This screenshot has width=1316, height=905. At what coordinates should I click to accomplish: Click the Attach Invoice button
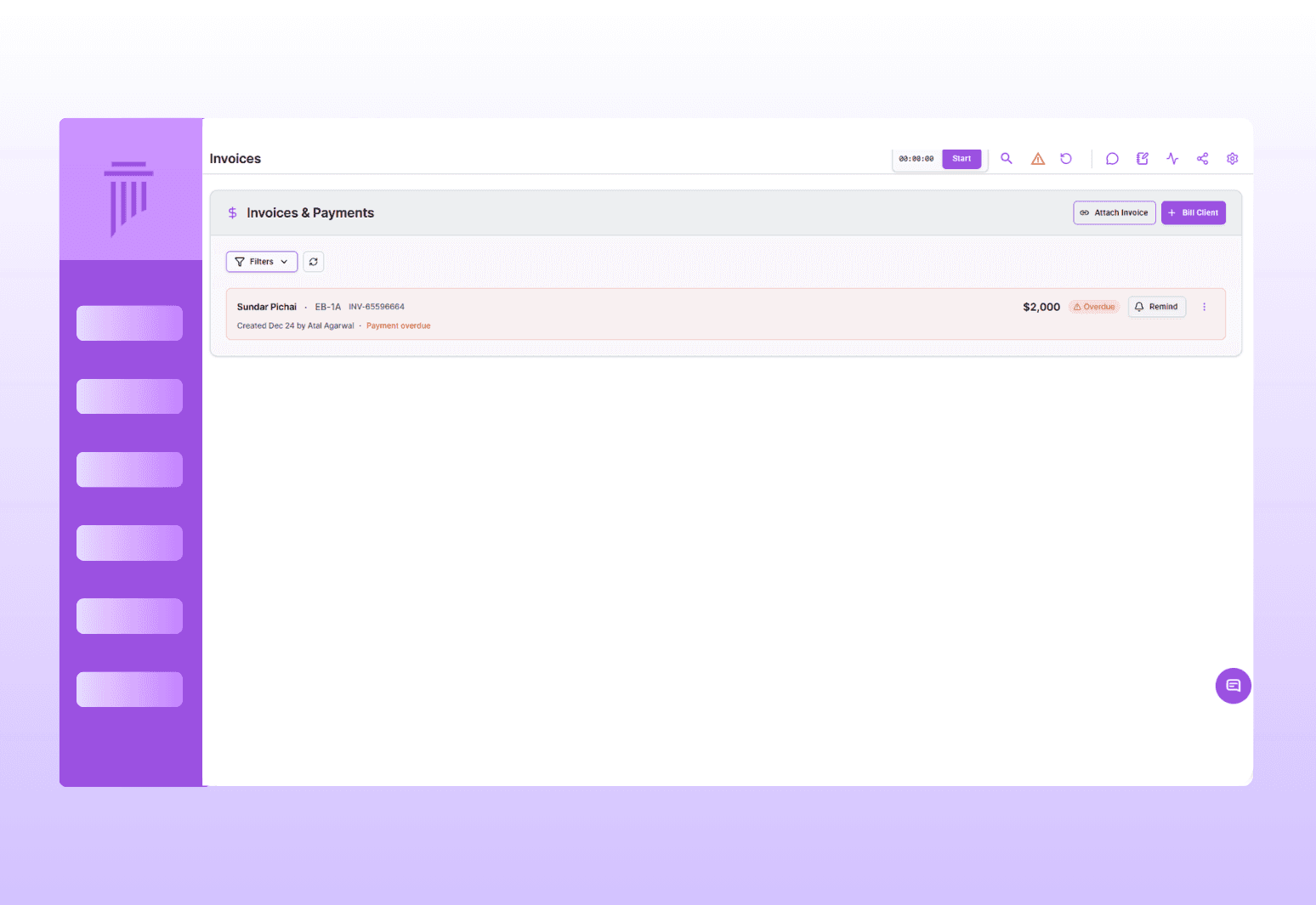coord(1115,213)
